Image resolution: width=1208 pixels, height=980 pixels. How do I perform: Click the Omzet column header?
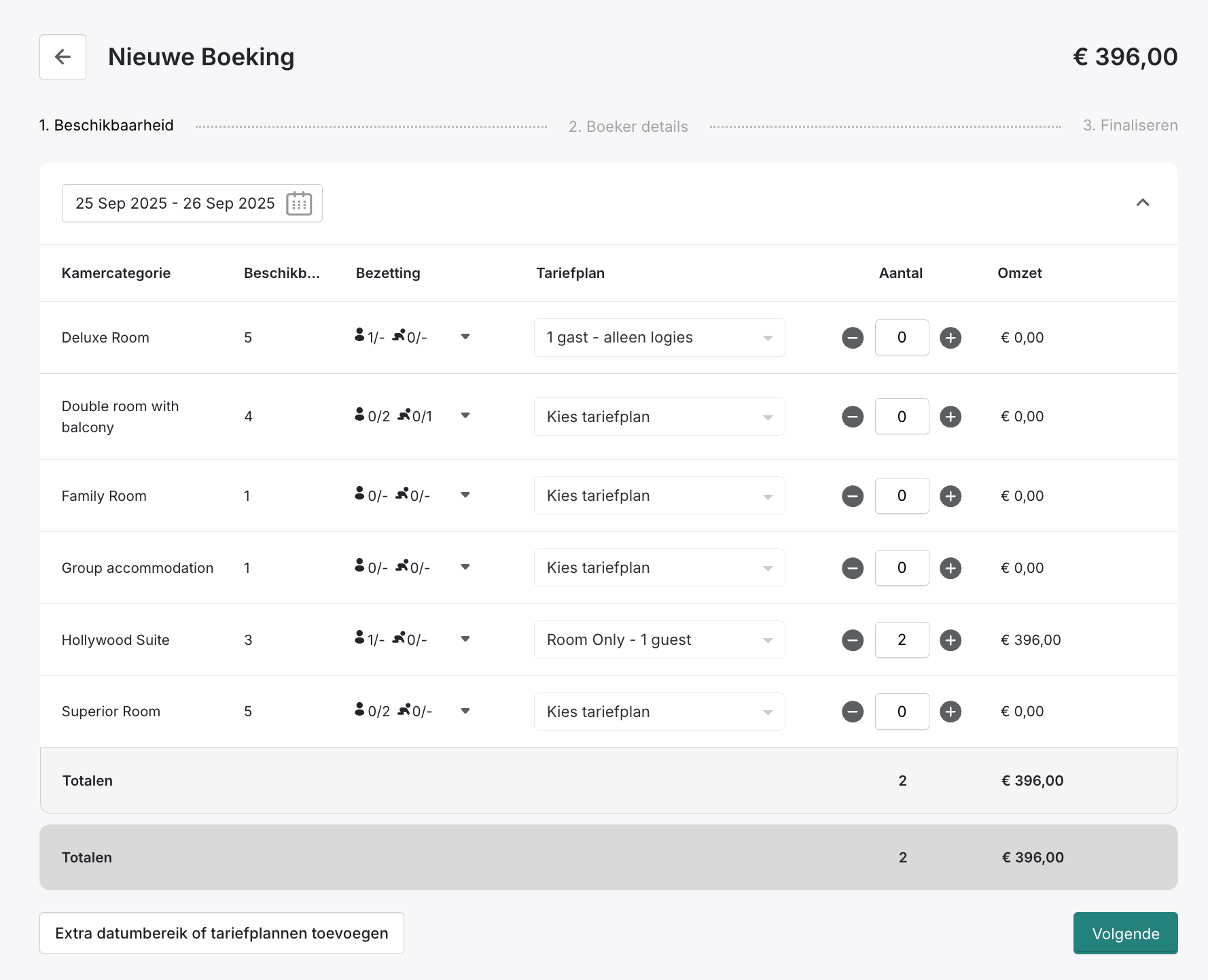click(1020, 273)
